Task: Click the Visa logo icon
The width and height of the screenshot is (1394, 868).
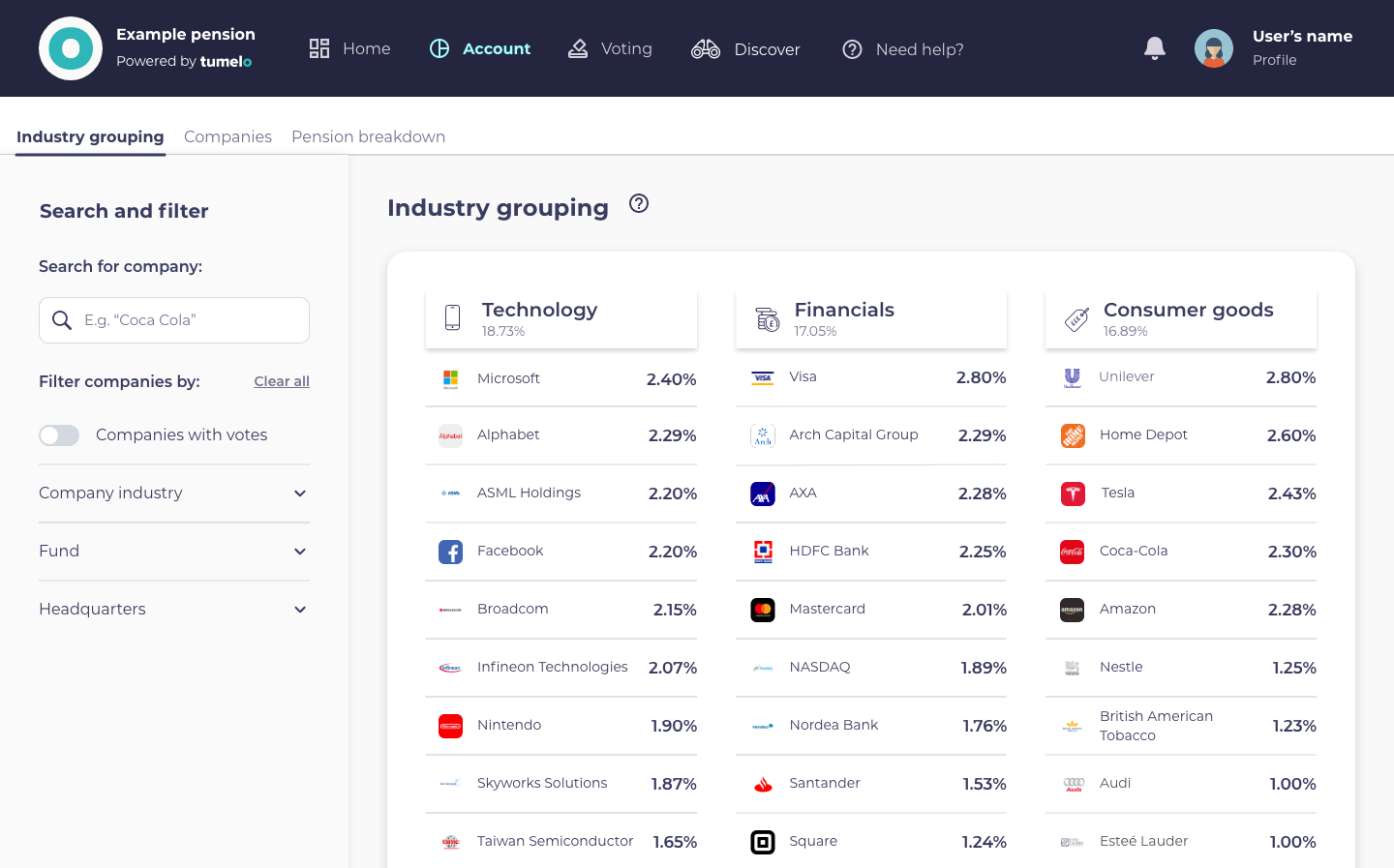Action: (x=763, y=377)
